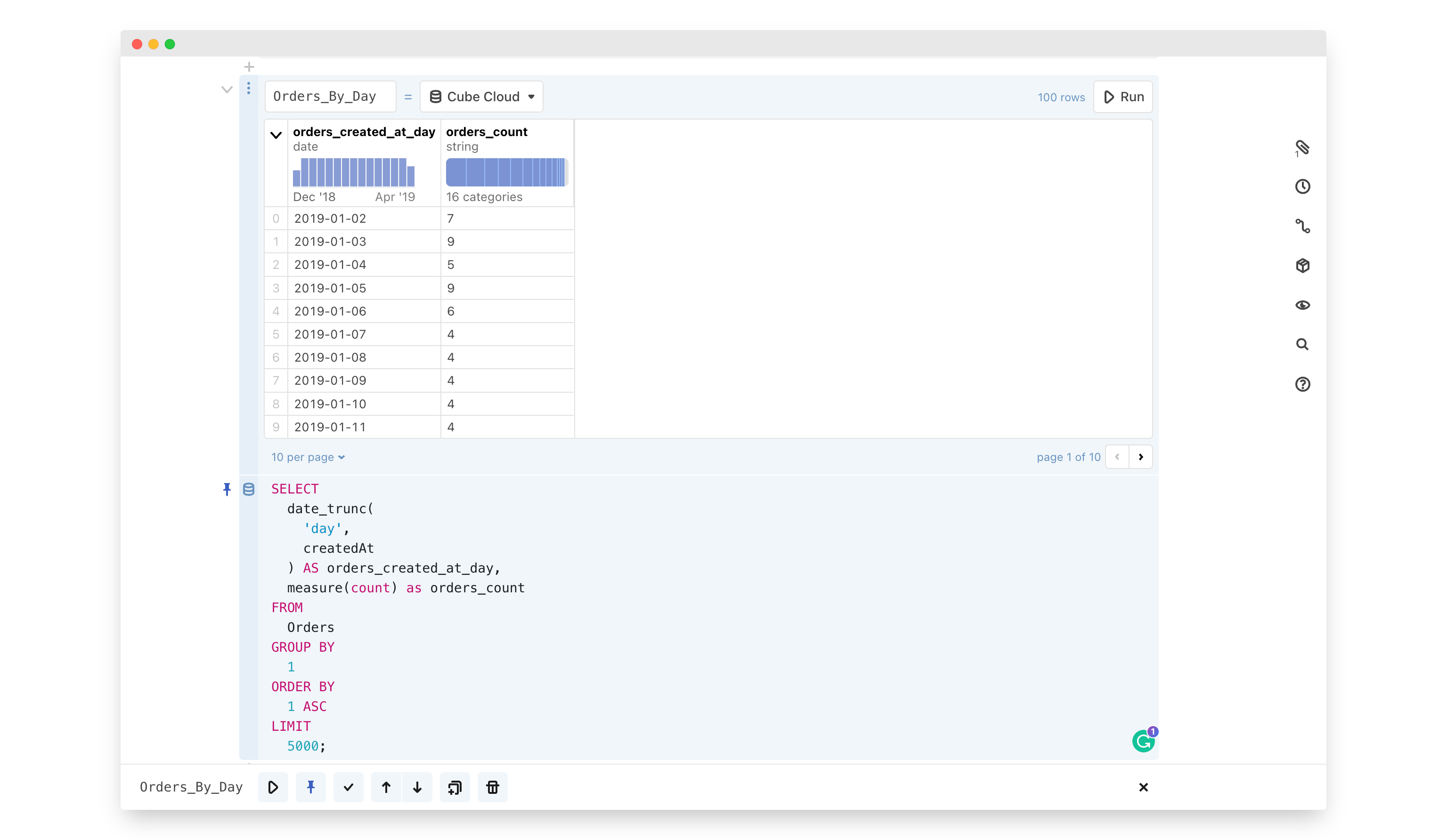Click the trash delete cell icon
The height and width of the screenshot is (840, 1447).
[x=492, y=787]
